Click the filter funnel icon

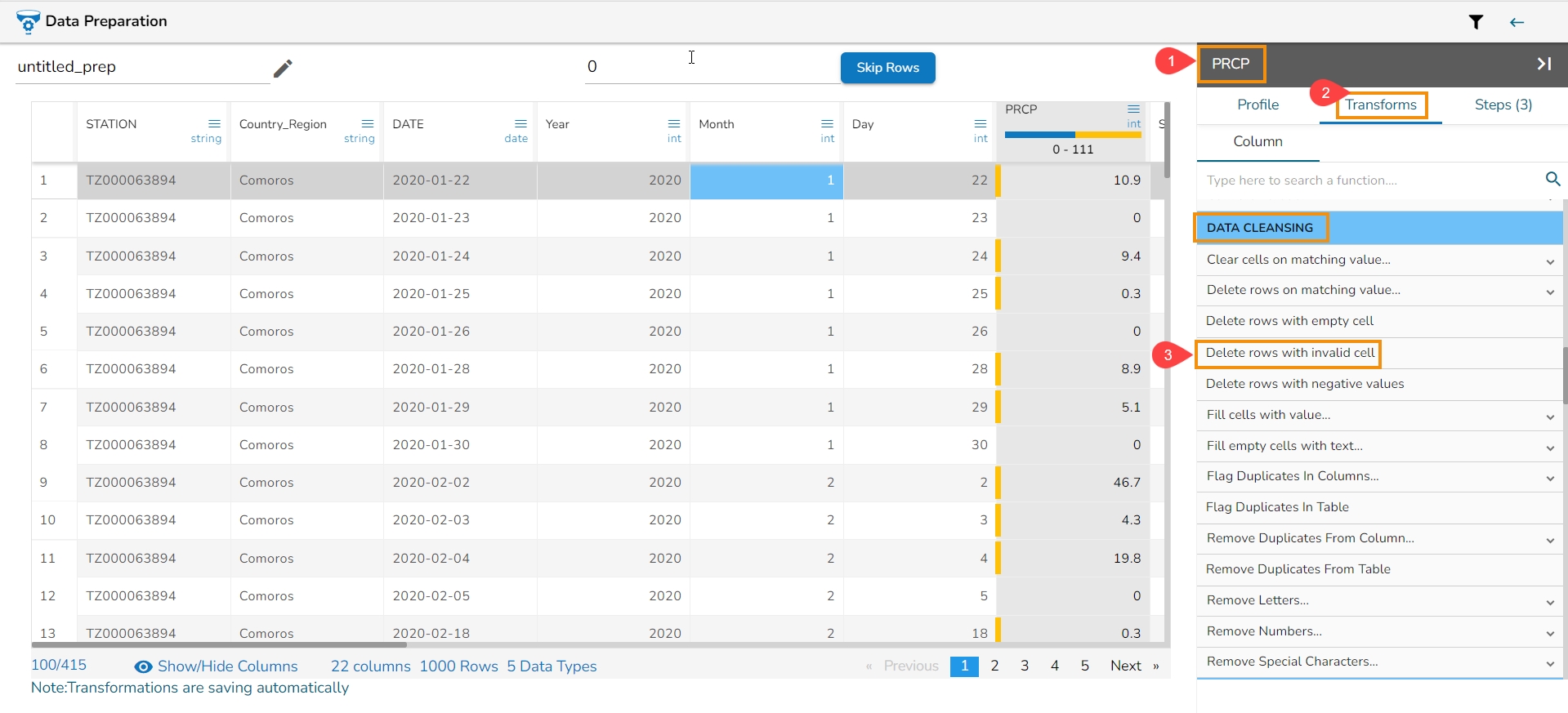coord(1476,22)
